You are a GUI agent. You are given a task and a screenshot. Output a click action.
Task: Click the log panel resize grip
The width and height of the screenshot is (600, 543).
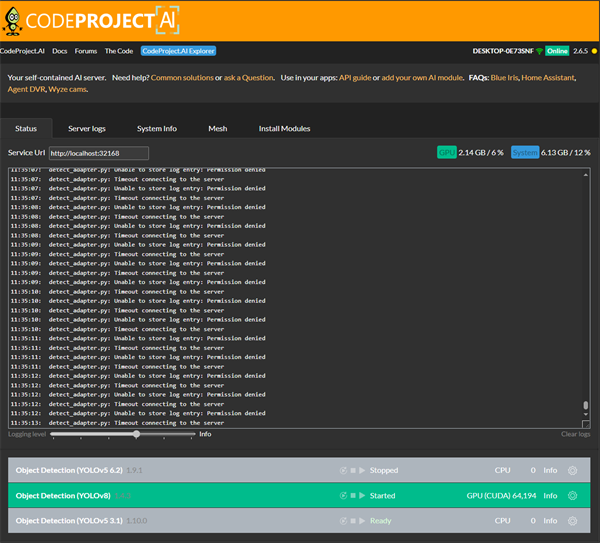click(x=585, y=424)
